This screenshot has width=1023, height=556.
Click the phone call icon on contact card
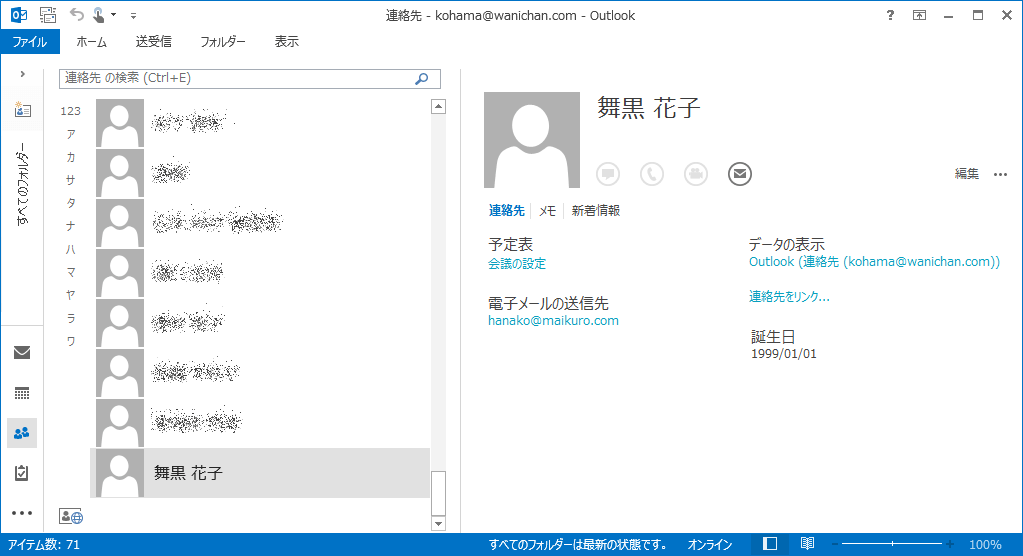tap(652, 174)
